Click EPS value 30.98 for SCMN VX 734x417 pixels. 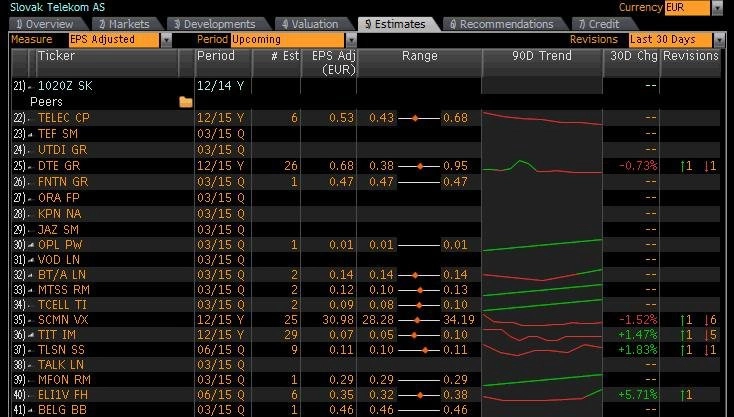coord(338,320)
